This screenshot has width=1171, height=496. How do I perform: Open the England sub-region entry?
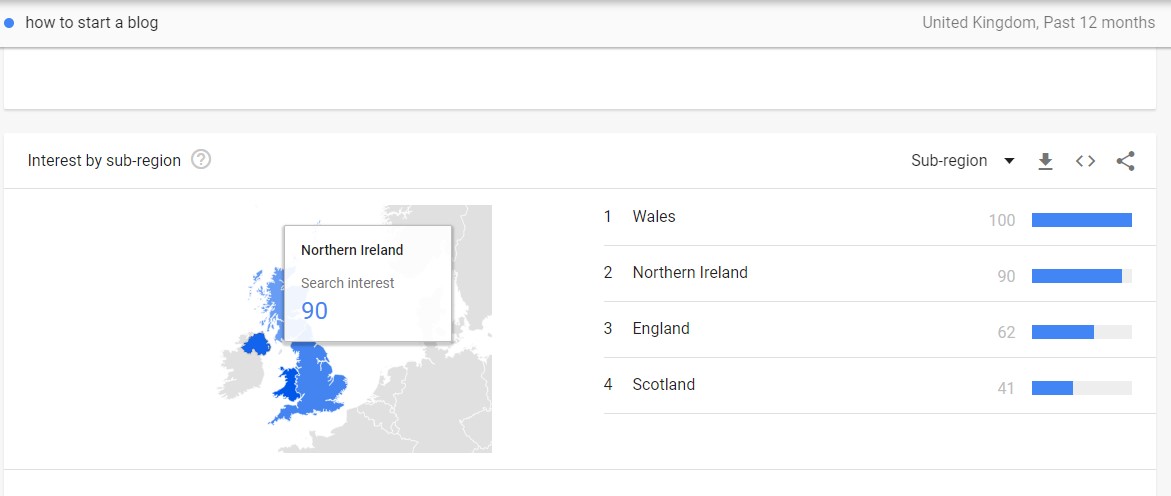point(661,329)
